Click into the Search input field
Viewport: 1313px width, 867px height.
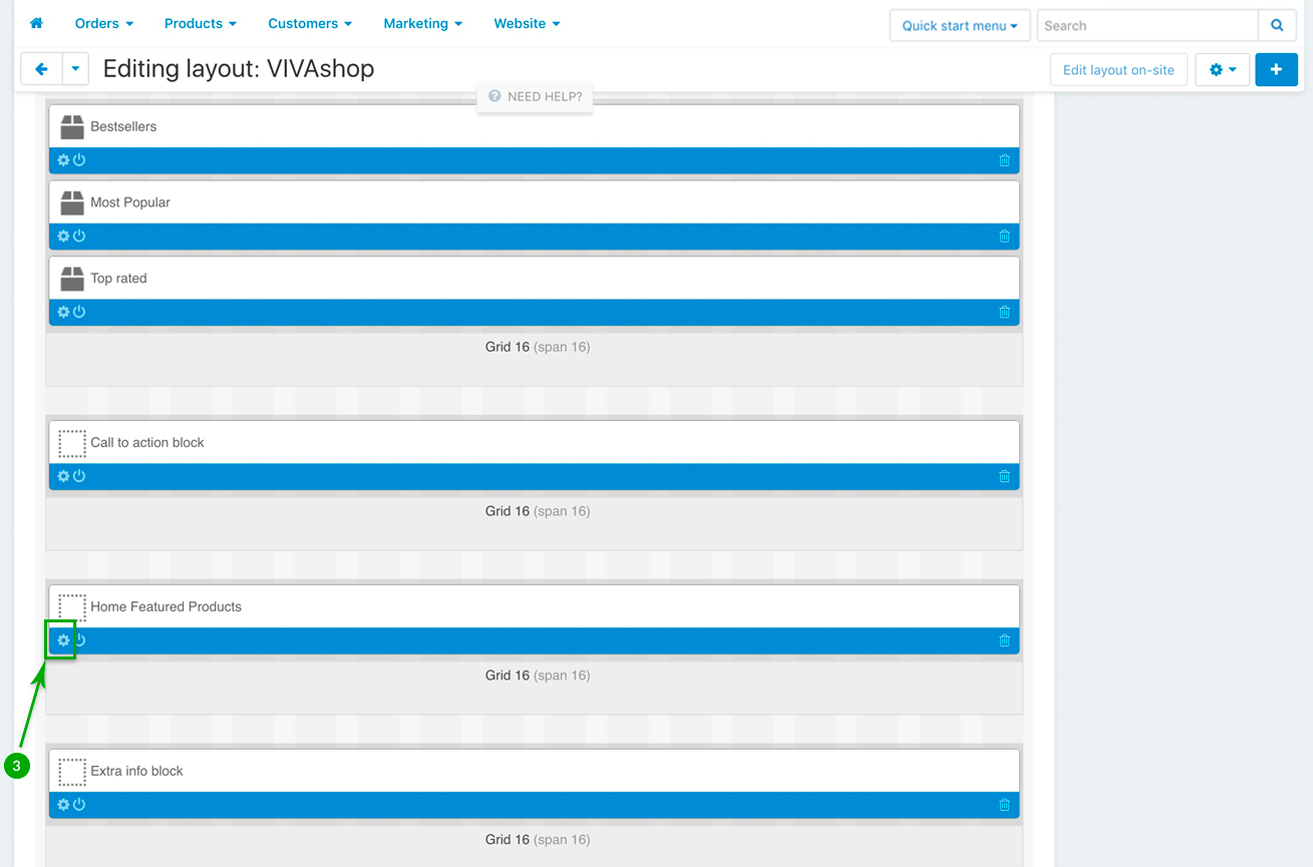tap(1146, 26)
